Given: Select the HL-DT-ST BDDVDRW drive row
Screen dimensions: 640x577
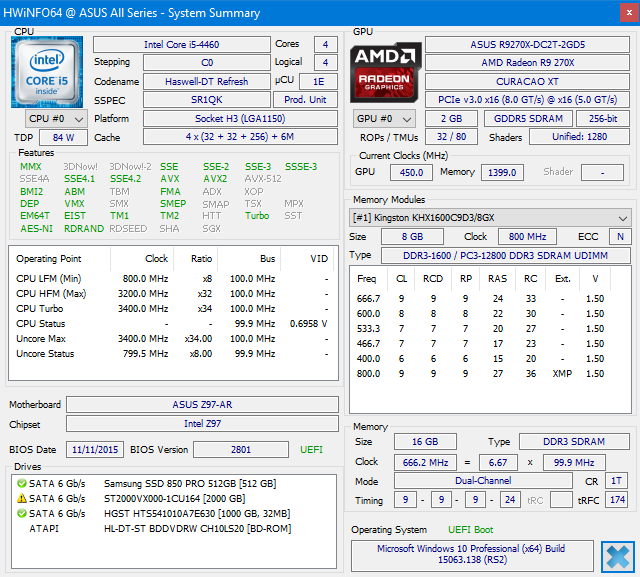Looking at the screenshot, I should point(173,528).
